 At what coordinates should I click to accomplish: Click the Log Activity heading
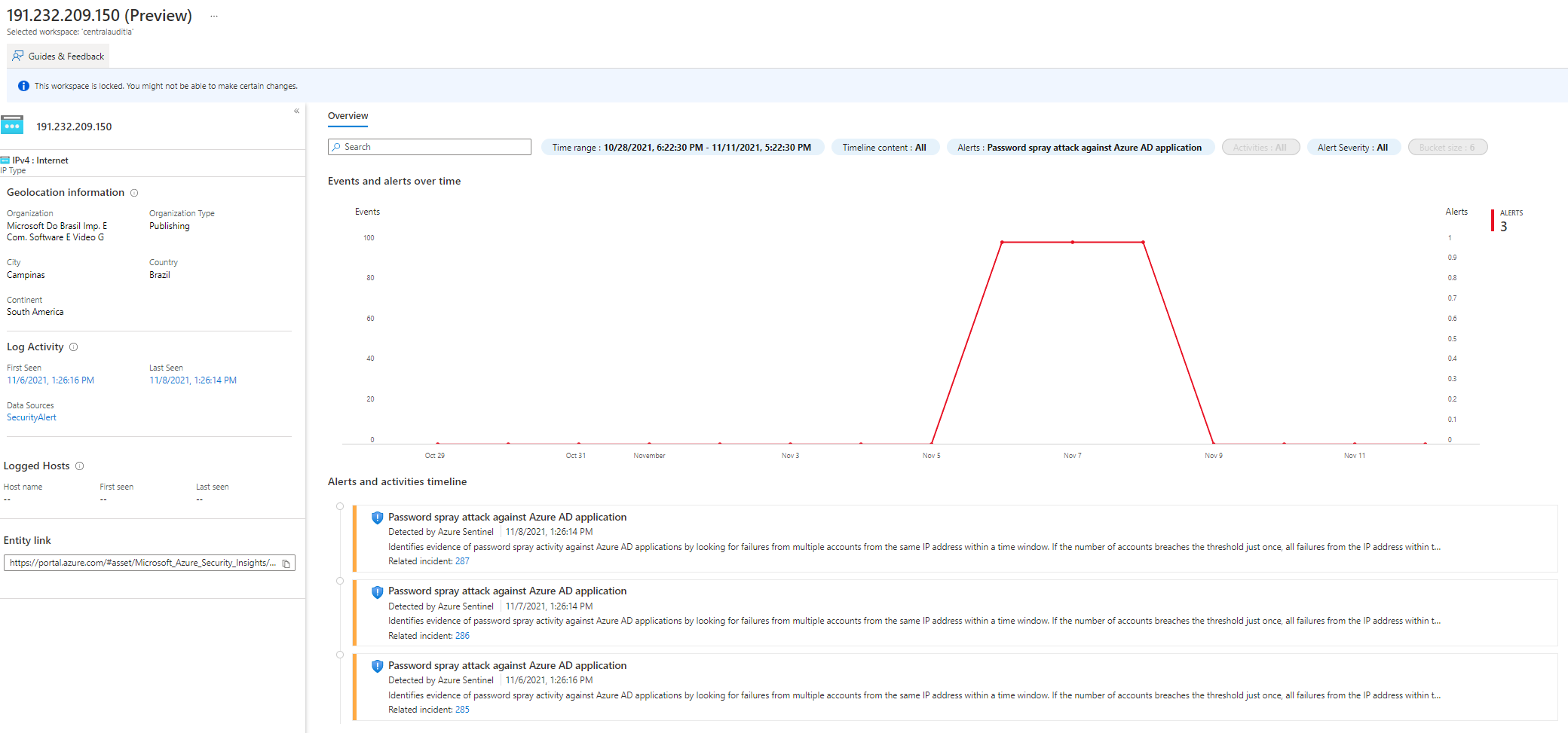tap(35, 347)
